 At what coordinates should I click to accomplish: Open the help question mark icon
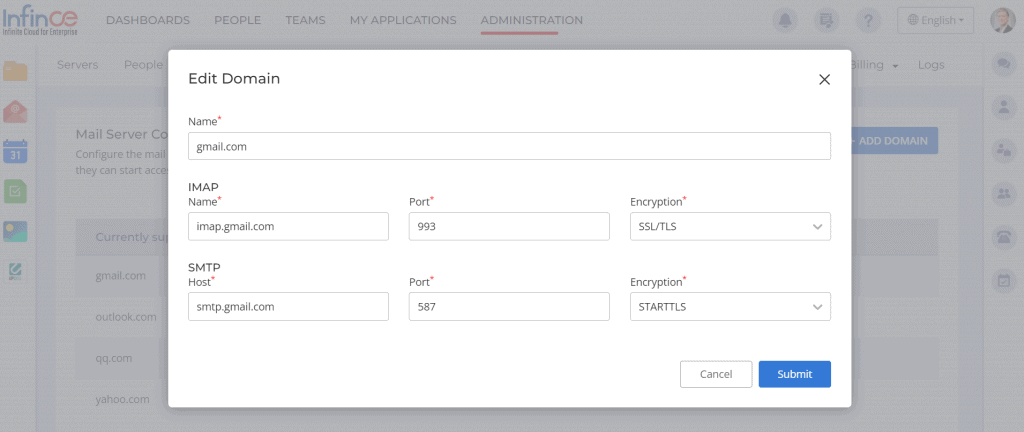click(x=868, y=21)
